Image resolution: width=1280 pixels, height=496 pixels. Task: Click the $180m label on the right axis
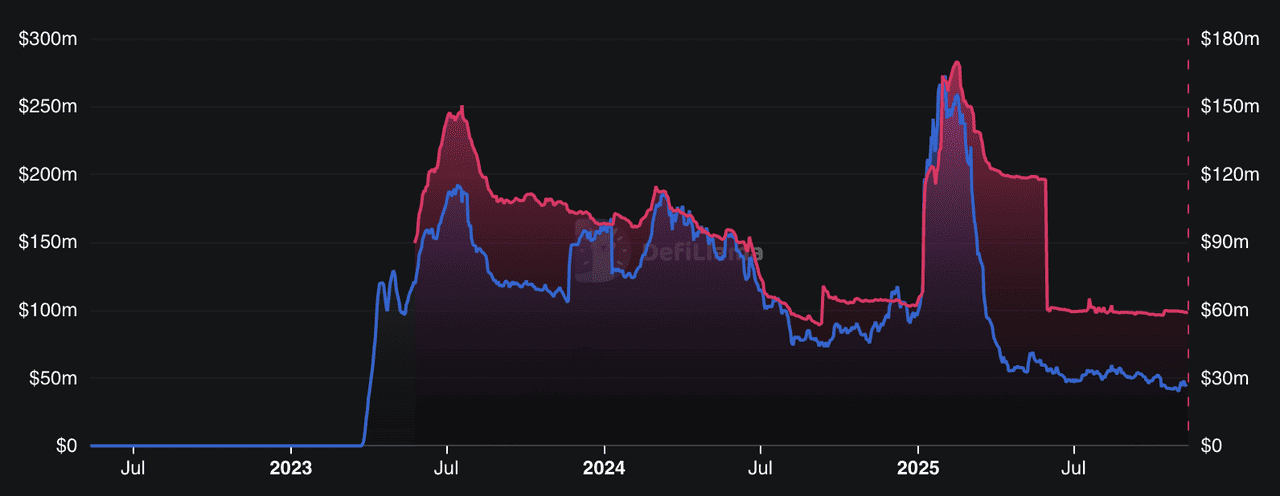[1231, 39]
